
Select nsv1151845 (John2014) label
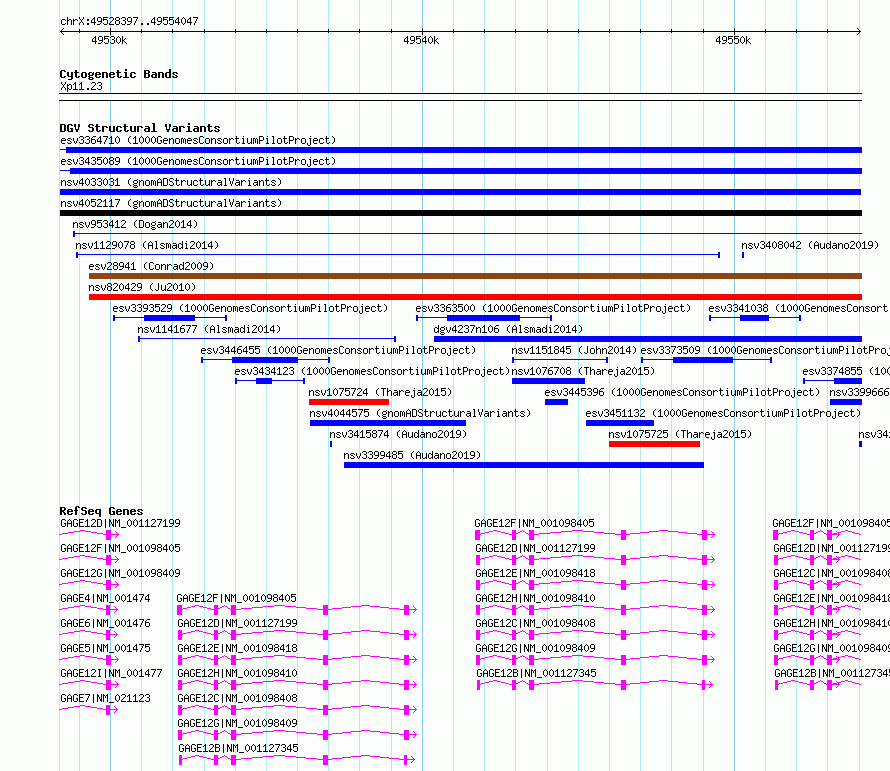574,350
